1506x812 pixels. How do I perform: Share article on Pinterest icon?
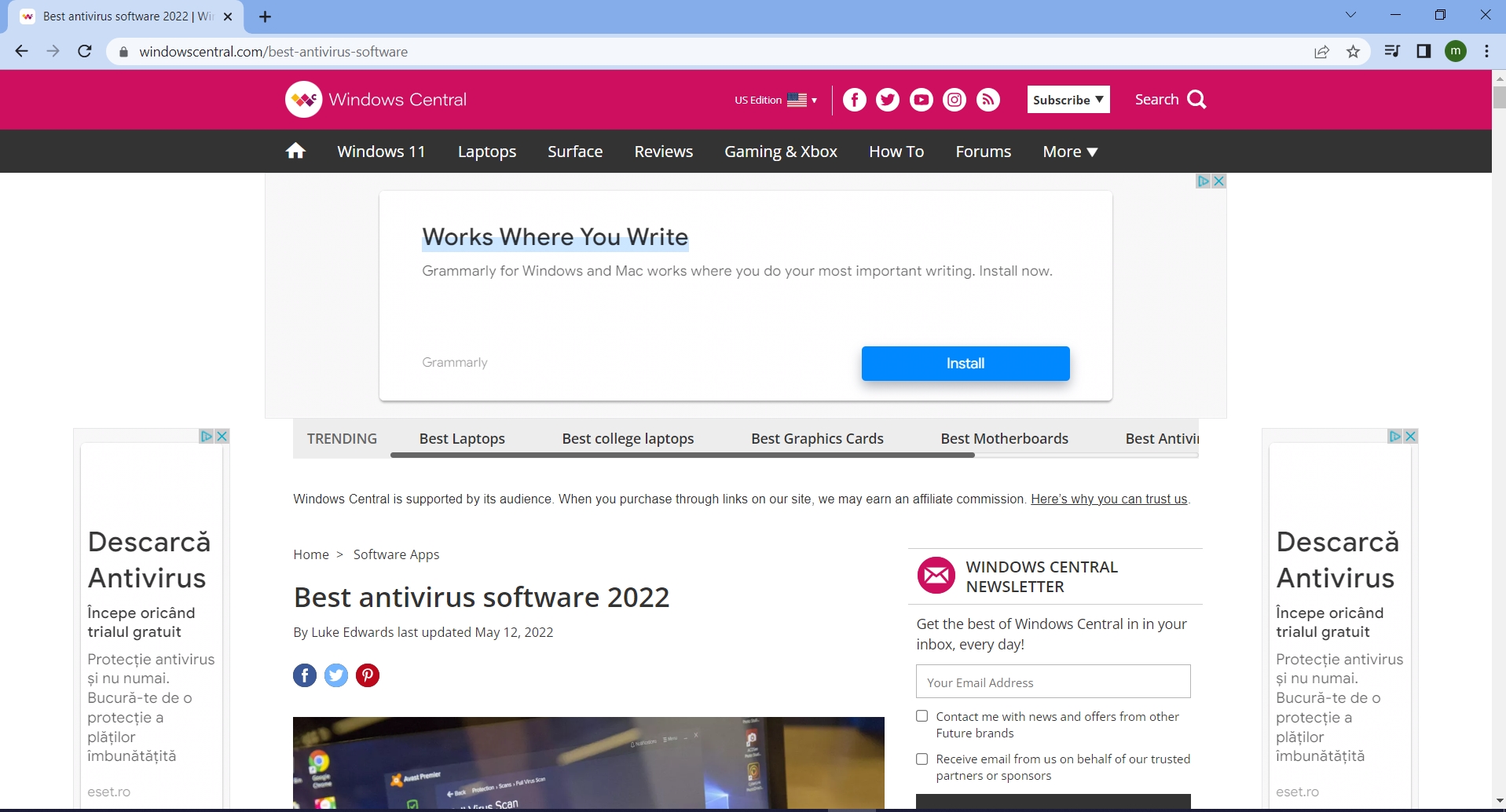367,675
